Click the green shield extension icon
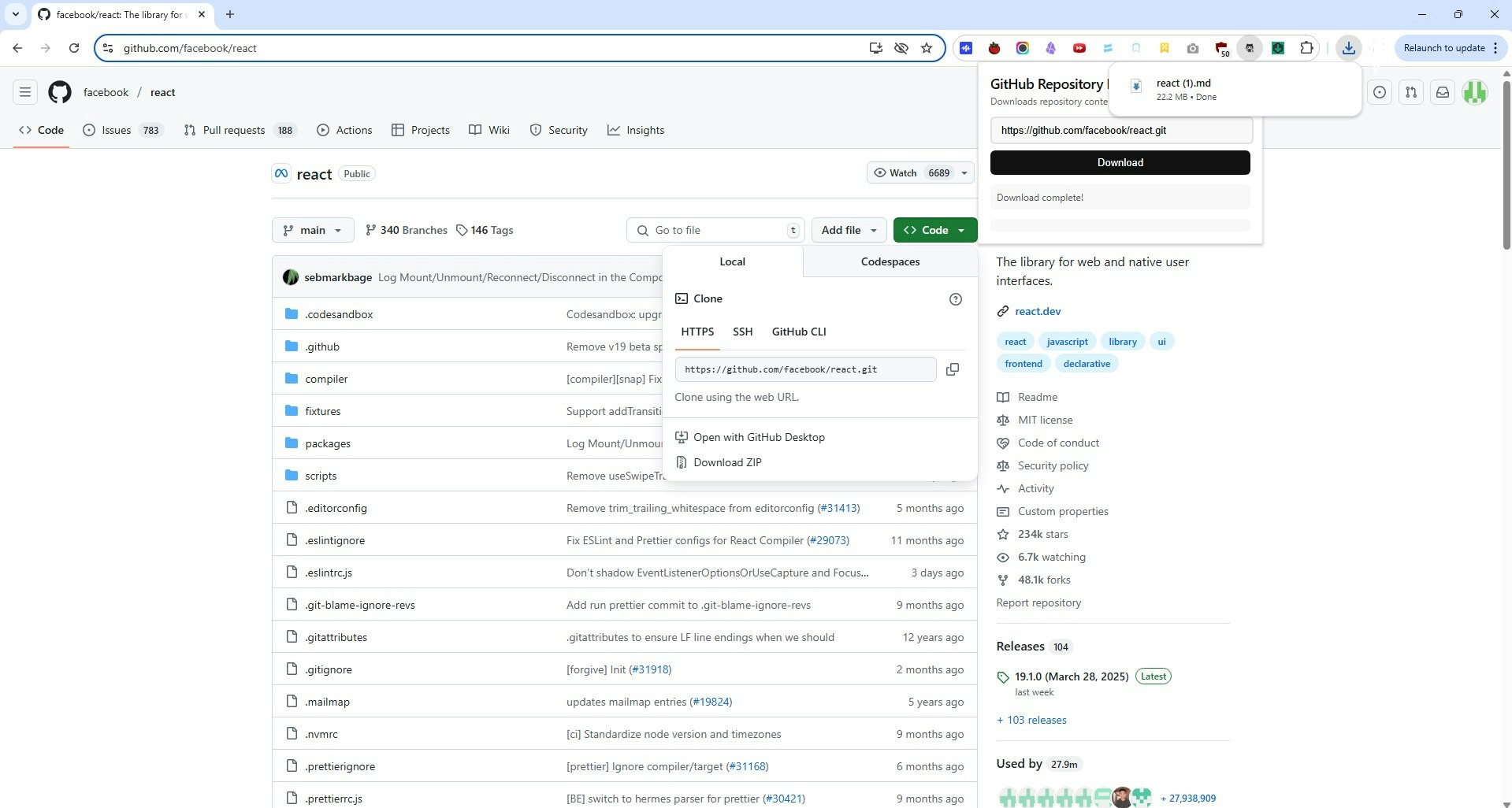Viewport: 1512px width, 808px height. tap(1278, 48)
